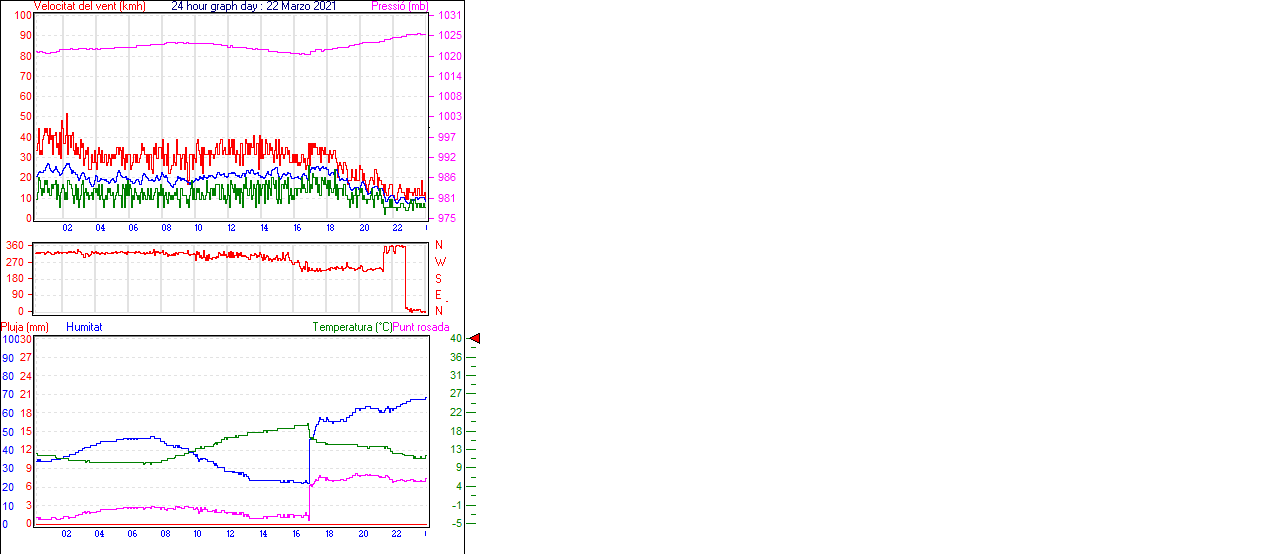Click the 'S' wind direction label
This screenshot has width=1280, height=554.
[439, 278]
